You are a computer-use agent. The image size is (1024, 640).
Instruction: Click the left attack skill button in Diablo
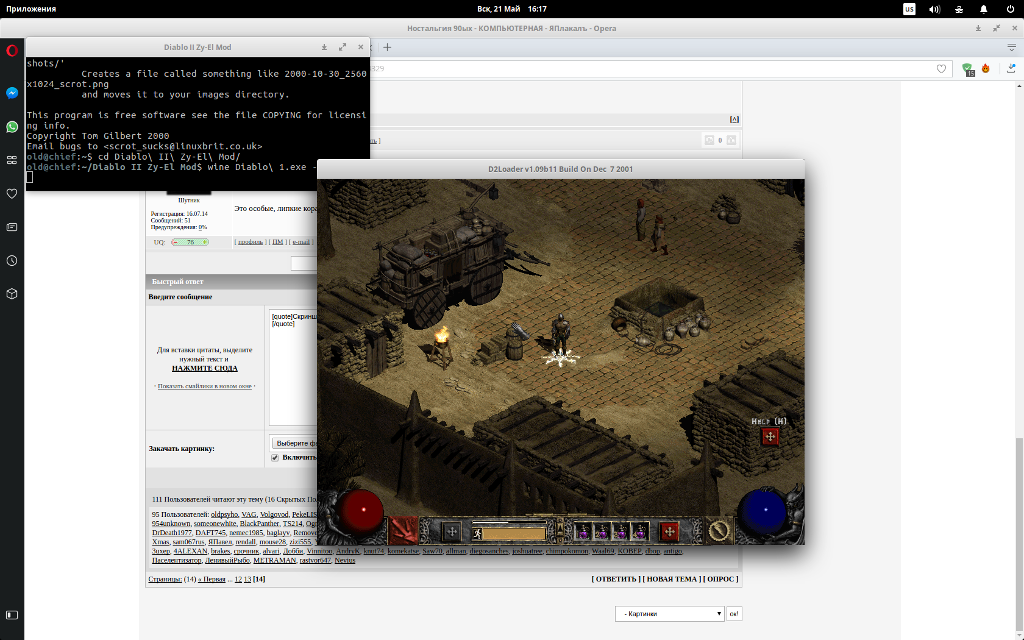pos(404,530)
